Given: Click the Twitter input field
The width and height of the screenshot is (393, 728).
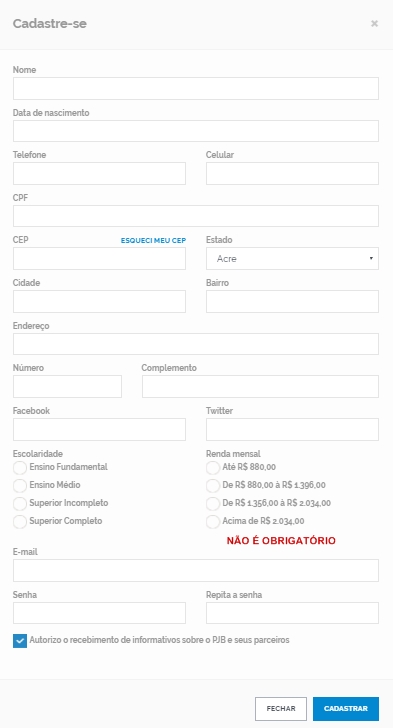Looking at the screenshot, I should point(292,429).
